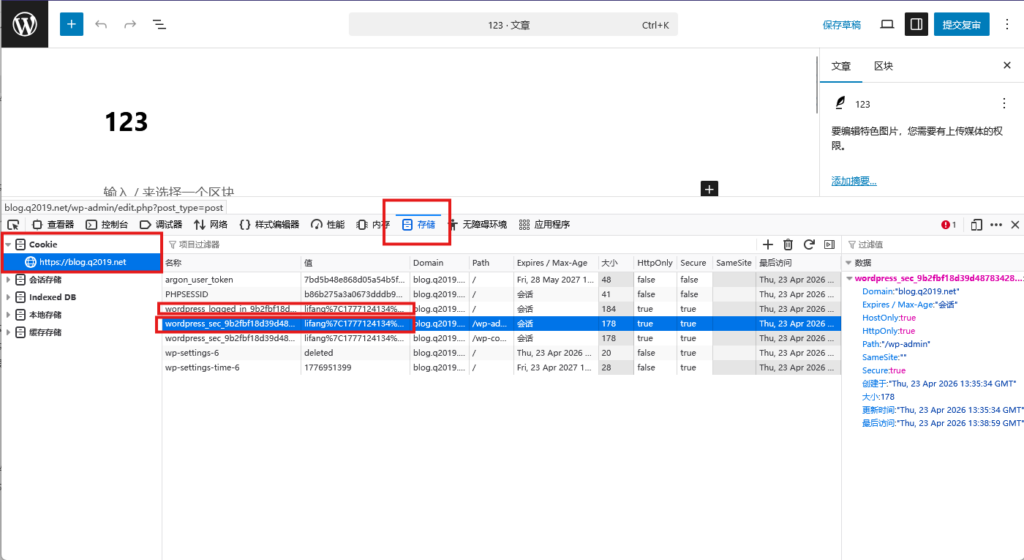The height and width of the screenshot is (560, 1024).
Task: Open the 样式编辑器 tab
Action: point(269,225)
